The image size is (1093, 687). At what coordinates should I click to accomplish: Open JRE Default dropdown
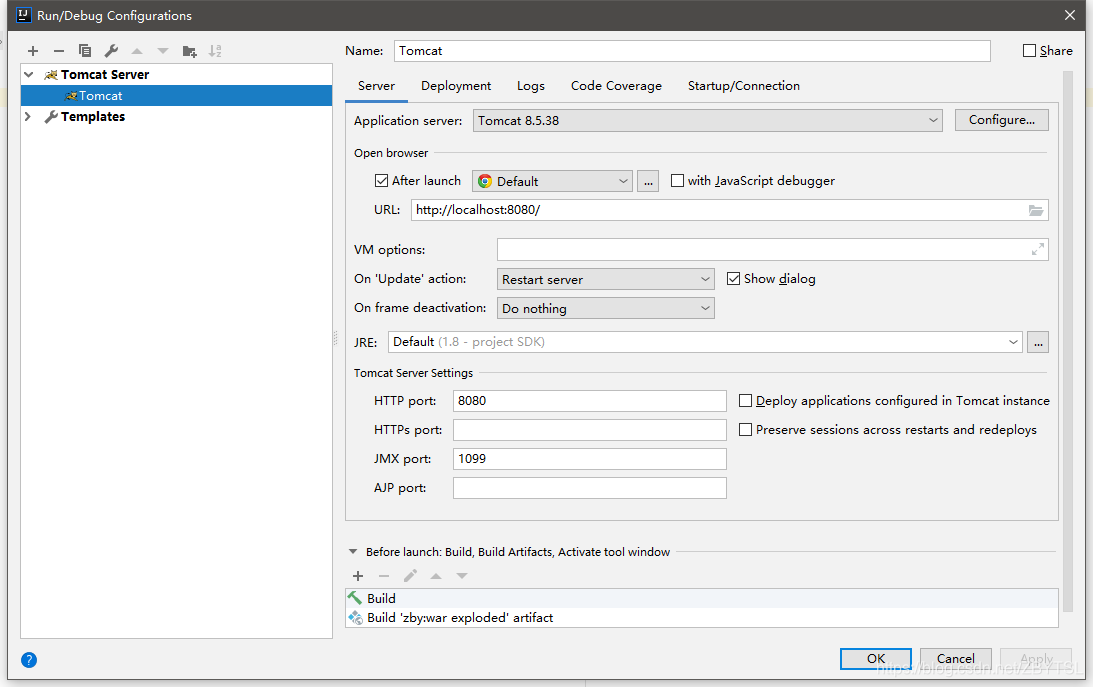[705, 342]
